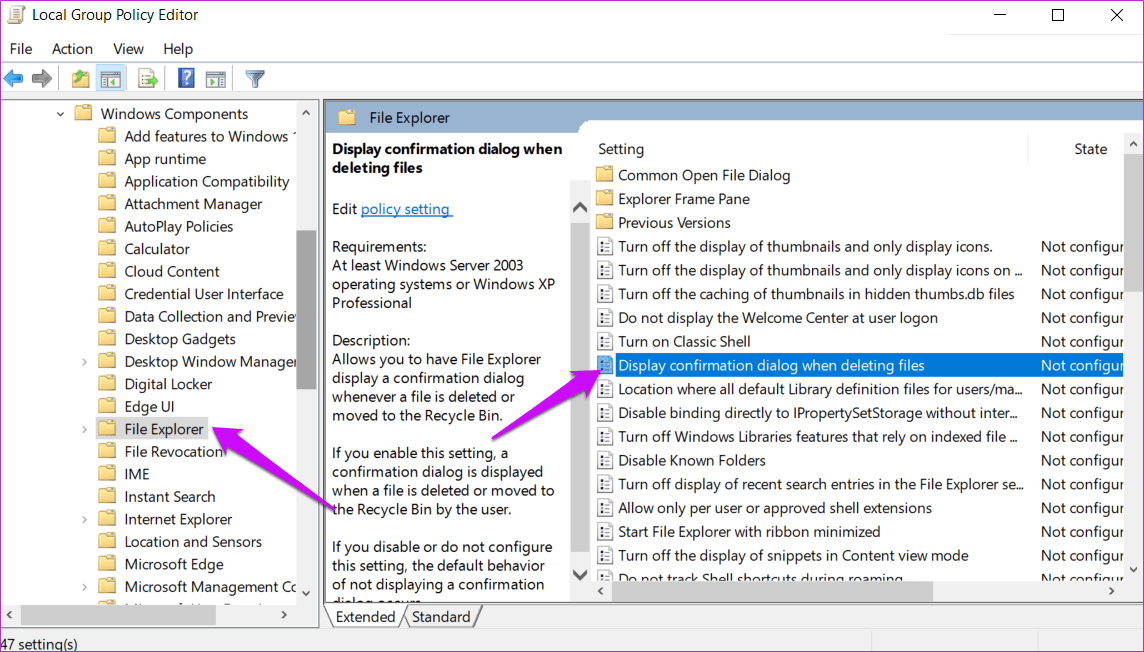Open the Action menu

[x=72, y=49]
